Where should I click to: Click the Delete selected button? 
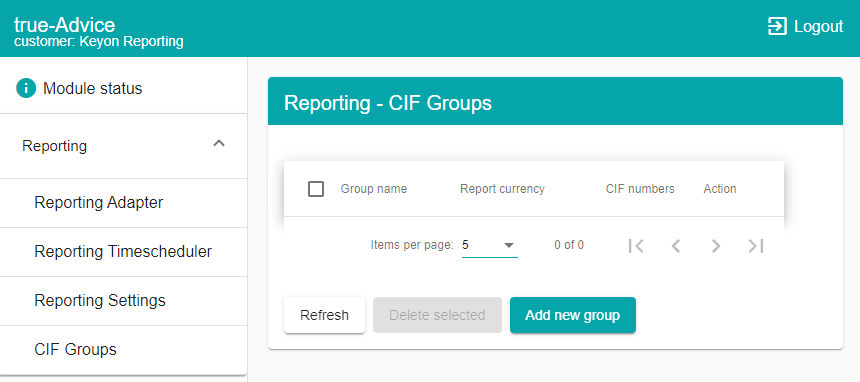coord(437,315)
